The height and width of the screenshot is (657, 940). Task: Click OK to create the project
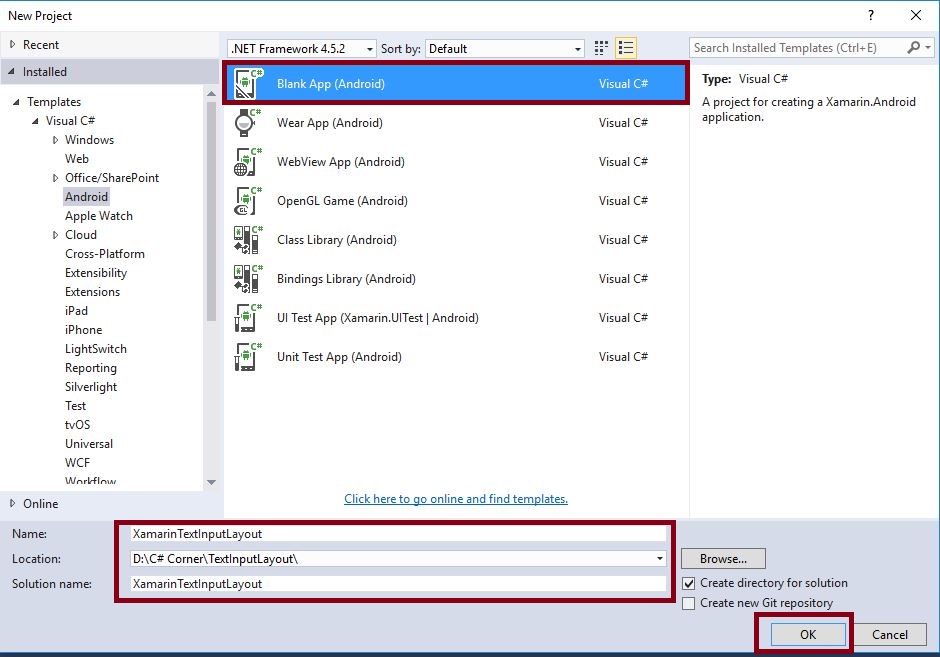coord(808,634)
